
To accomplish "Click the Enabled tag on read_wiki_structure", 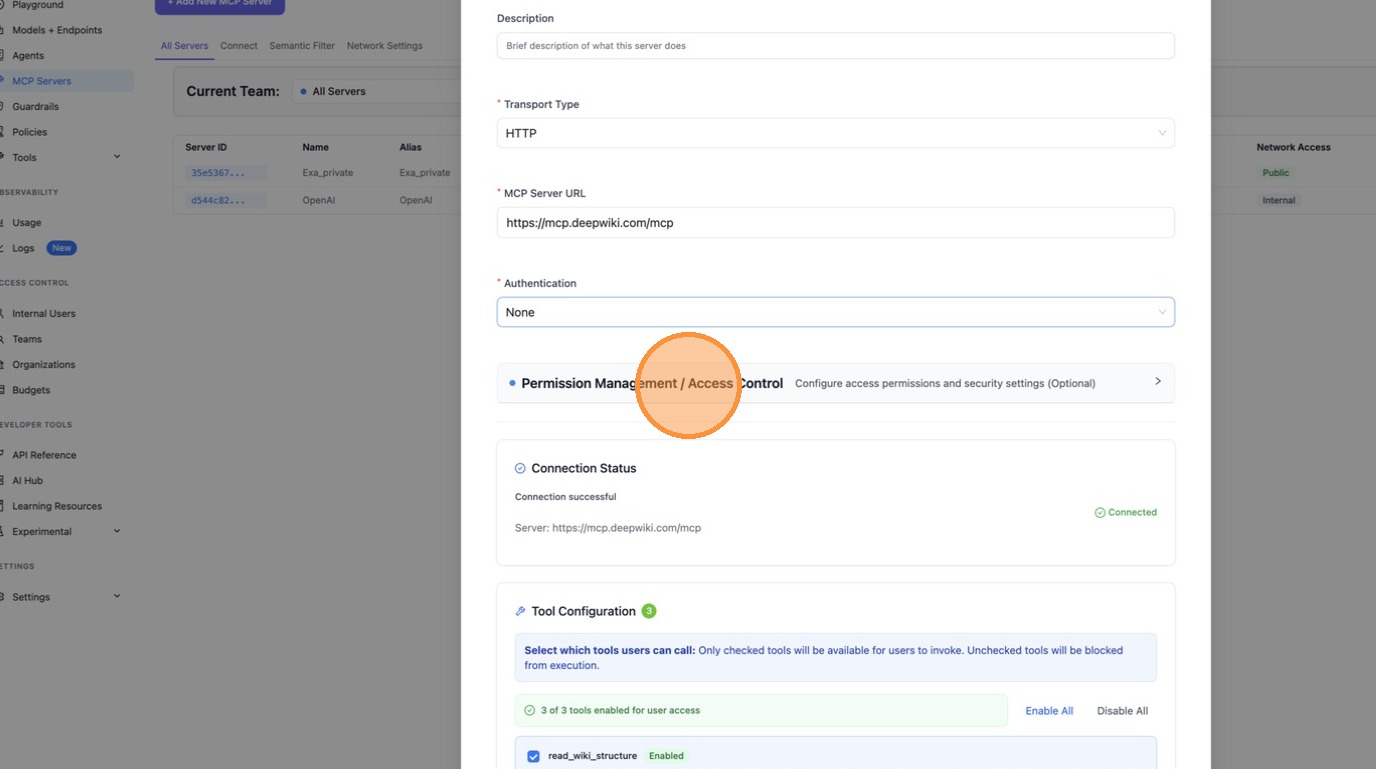I will 666,756.
